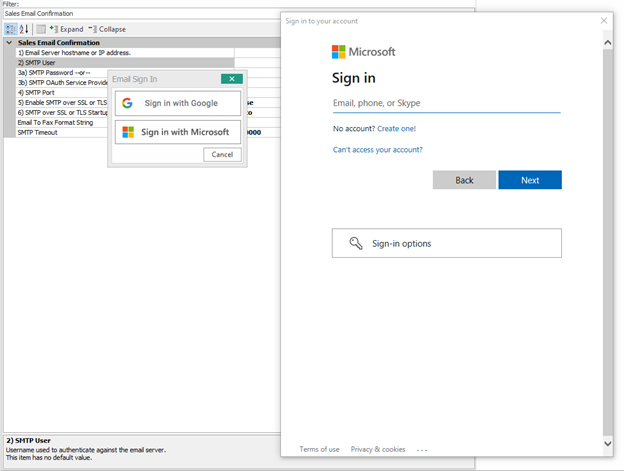Cancel the Email Sign In dialog

222,155
